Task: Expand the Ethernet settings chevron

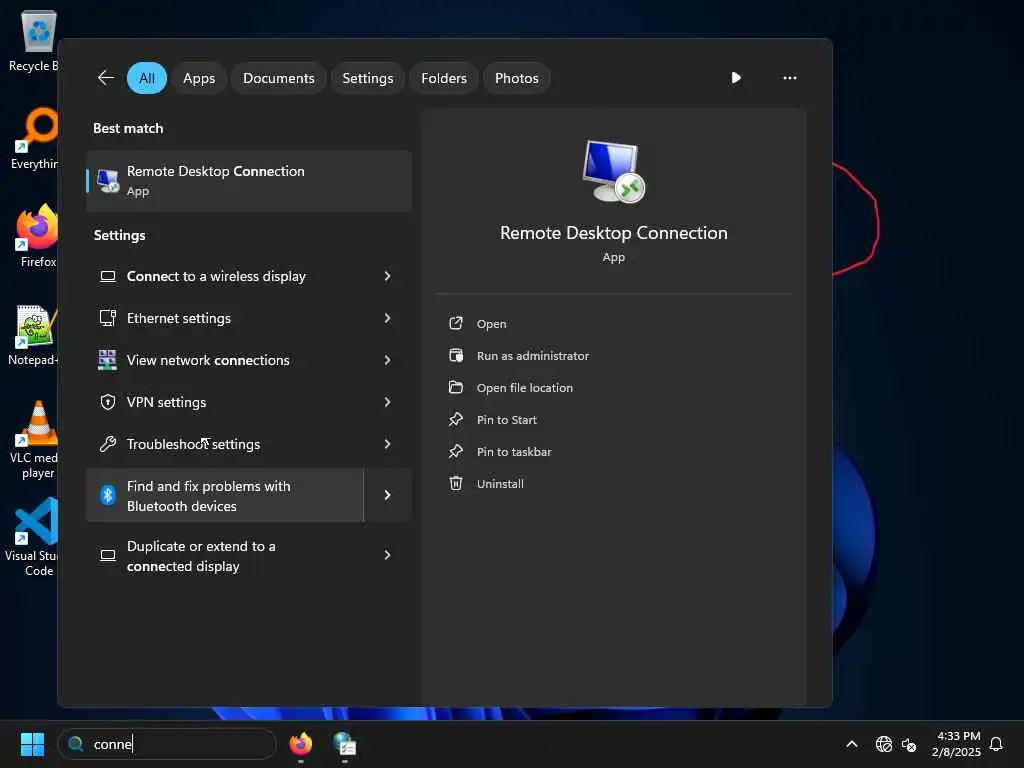Action: (387, 318)
